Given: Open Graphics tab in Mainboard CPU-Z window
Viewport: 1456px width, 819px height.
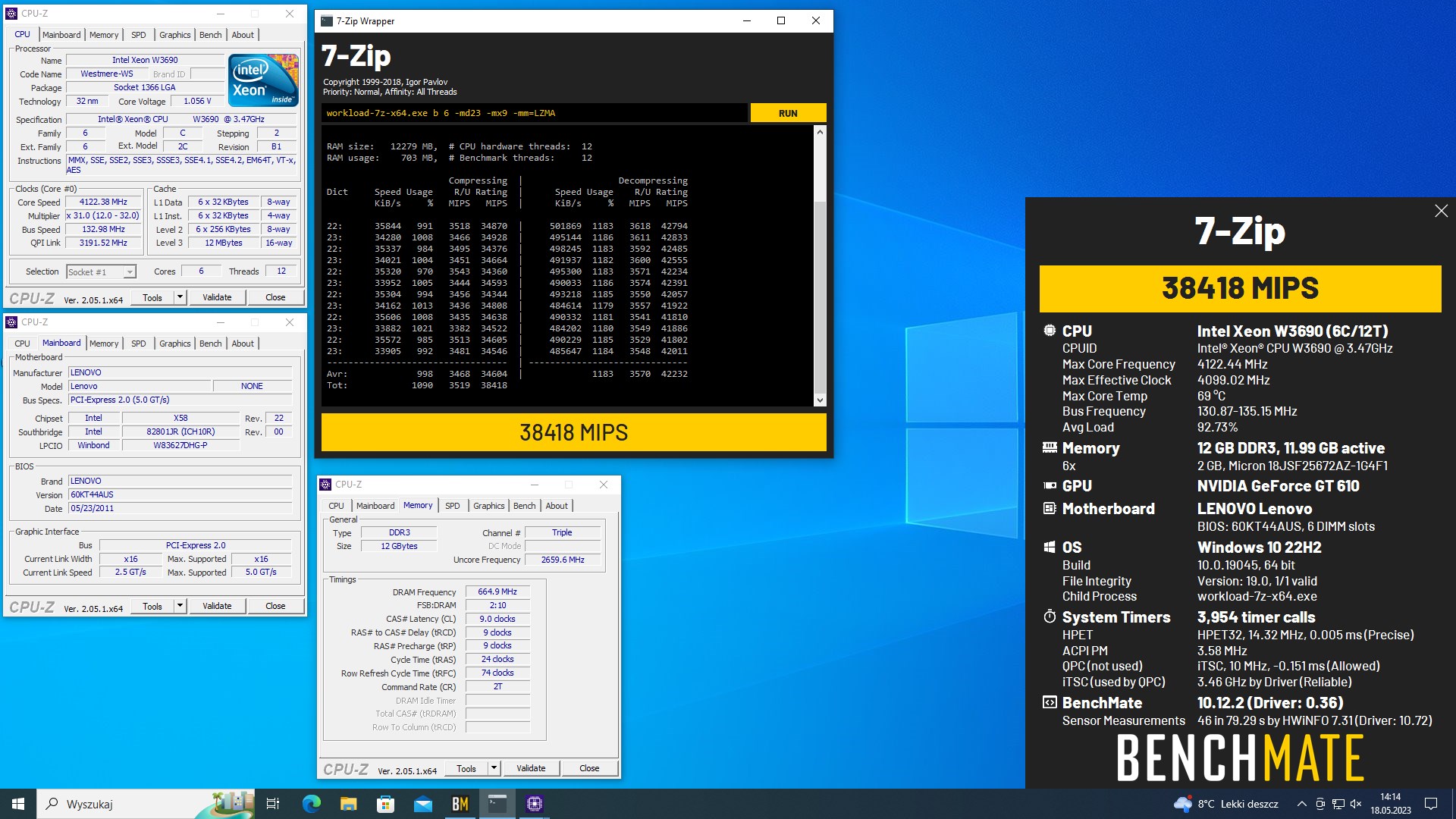Looking at the screenshot, I should [x=174, y=344].
